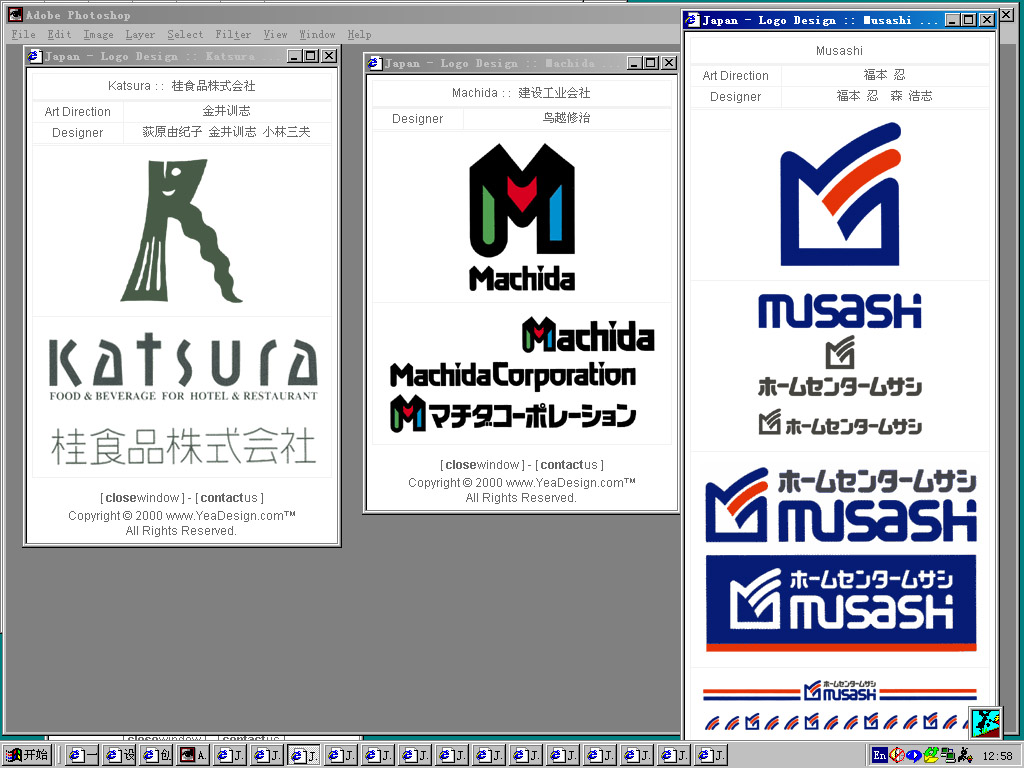Click the Adobe Photoshop title bar text
1024x768 pixels.
pyautogui.click(x=78, y=15)
